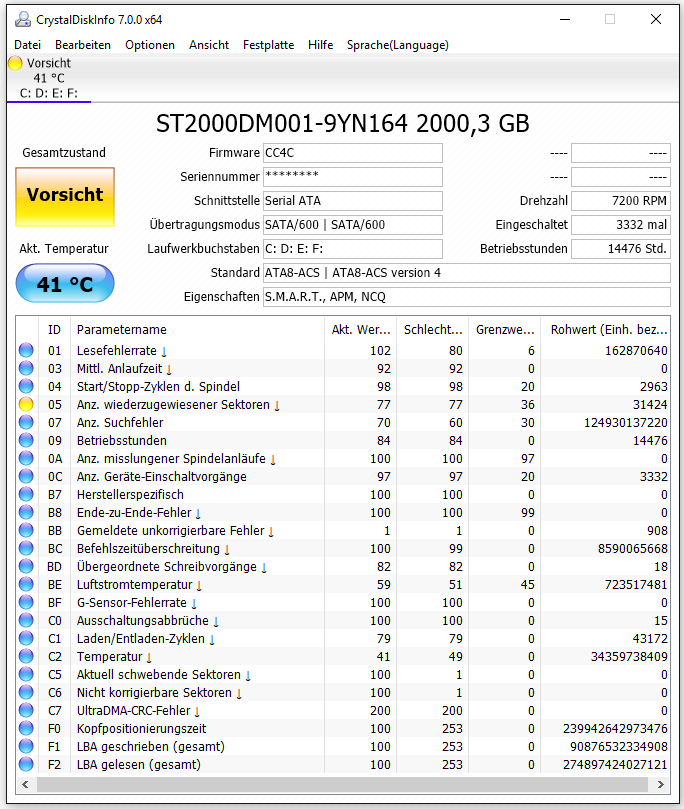Click the Grenzwe... column header
684x809 pixels.
pyautogui.click(x=504, y=330)
